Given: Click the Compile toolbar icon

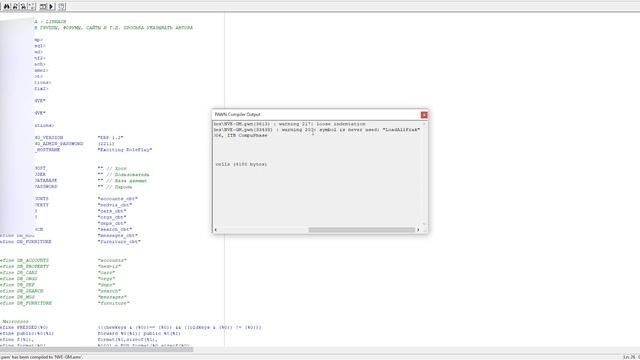Looking at the screenshot, I should pos(43,7).
